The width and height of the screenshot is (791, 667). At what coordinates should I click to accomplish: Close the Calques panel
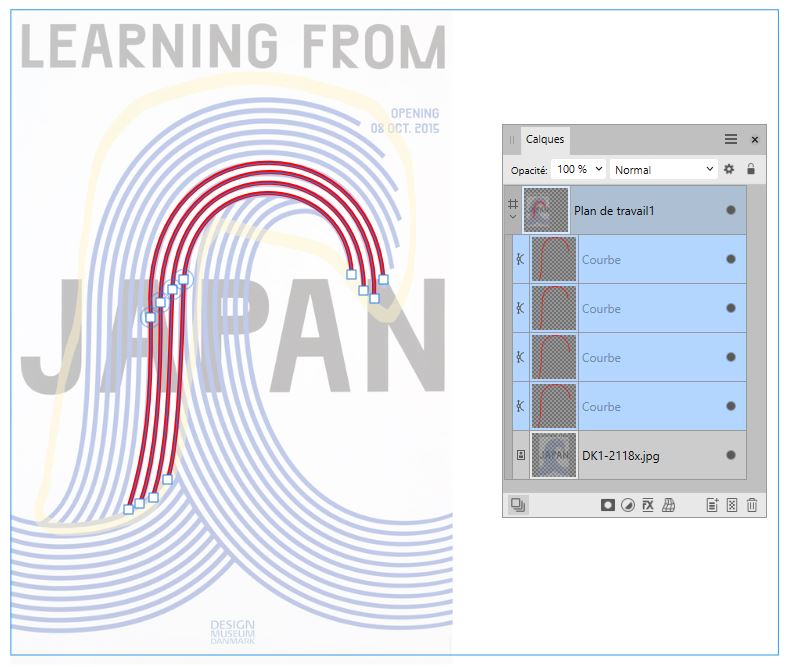755,140
